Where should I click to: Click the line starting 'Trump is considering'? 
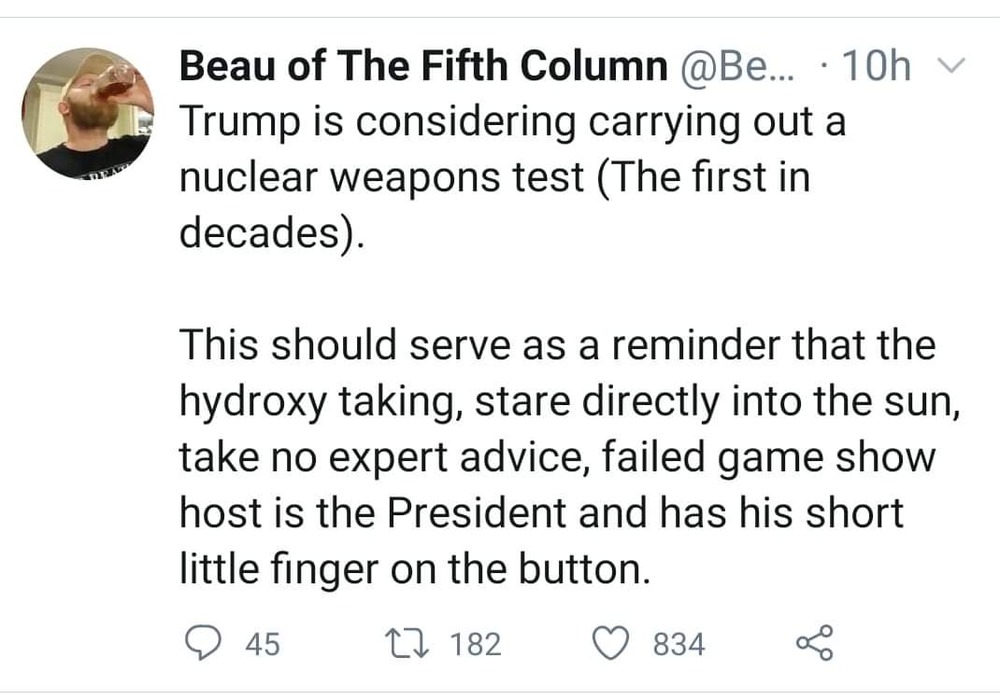click(513, 123)
